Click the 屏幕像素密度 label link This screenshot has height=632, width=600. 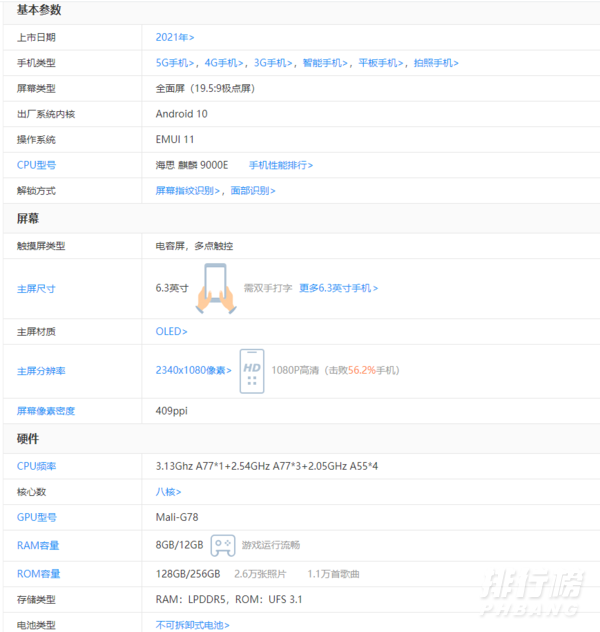tap(46, 411)
